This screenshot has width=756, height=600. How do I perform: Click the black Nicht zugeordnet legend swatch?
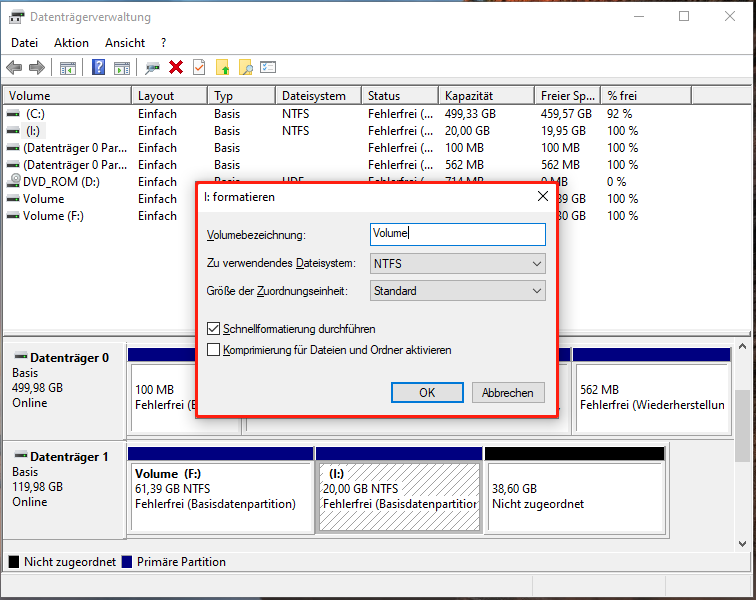click(x=14, y=561)
